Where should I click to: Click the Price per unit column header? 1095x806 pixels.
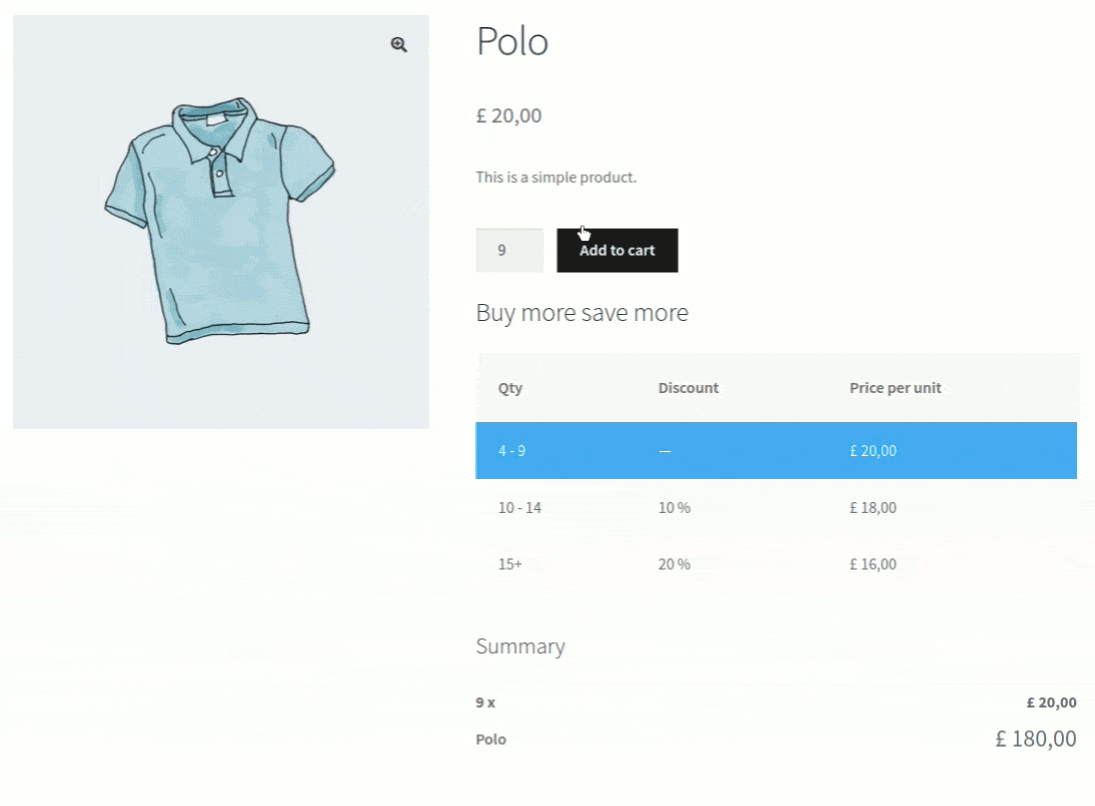pyautogui.click(x=895, y=388)
